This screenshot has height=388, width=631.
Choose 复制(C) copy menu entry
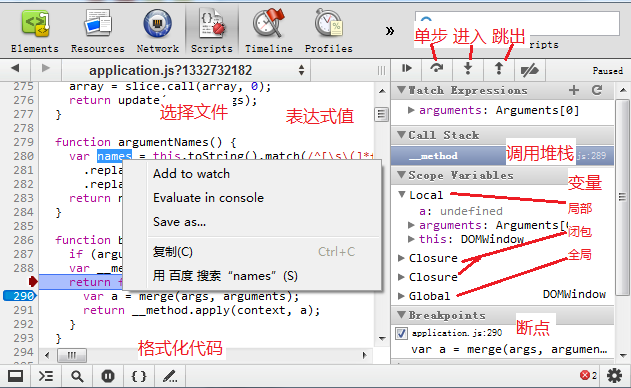click(x=252, y=252)
